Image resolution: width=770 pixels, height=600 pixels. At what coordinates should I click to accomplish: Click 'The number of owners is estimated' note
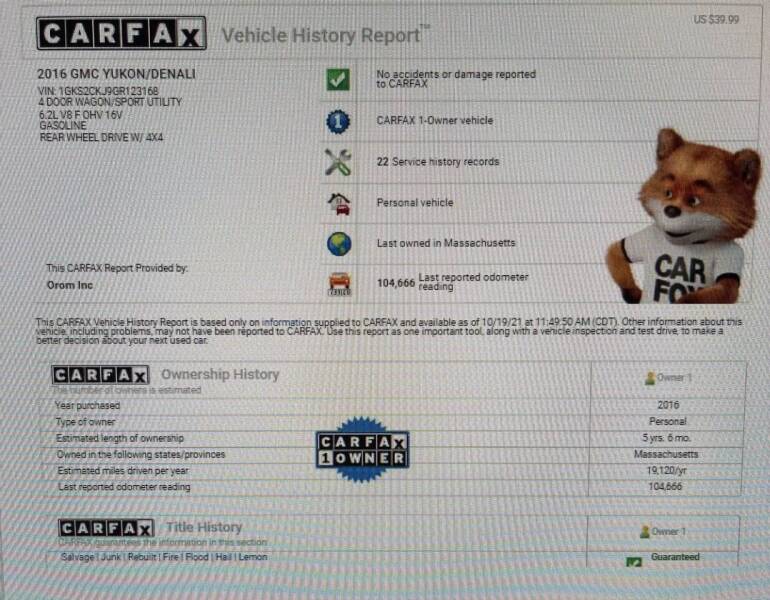(x=127, y=390)
